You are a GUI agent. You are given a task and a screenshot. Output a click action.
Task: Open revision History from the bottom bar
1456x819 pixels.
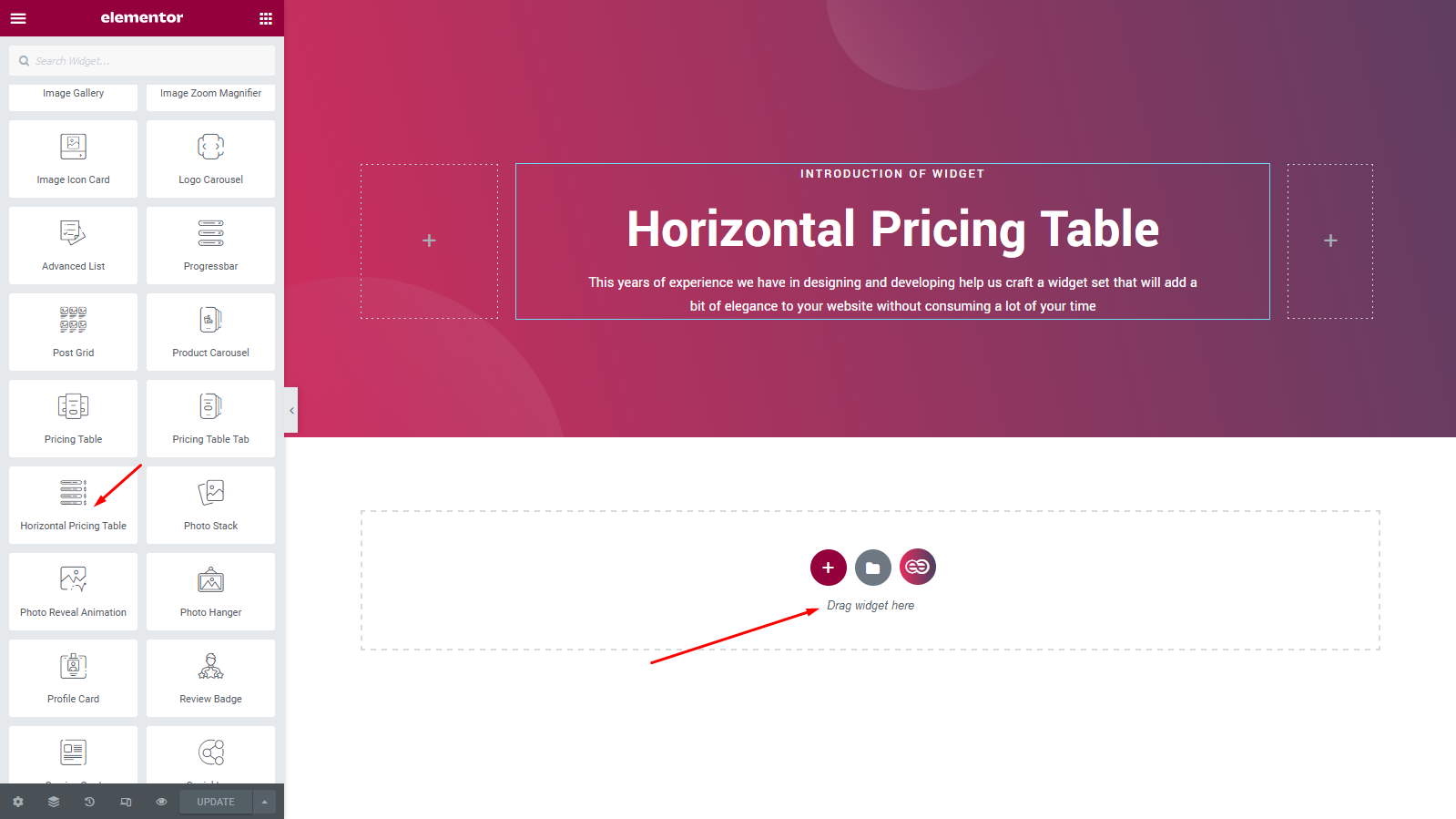[x=88, y=802]
